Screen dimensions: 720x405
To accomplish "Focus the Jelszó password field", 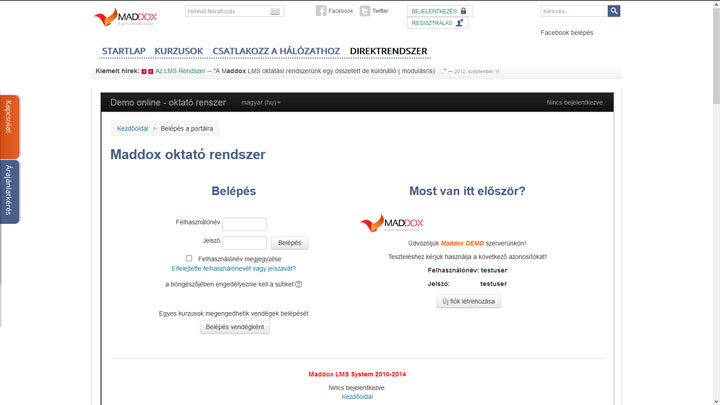I will coord(244,242).
